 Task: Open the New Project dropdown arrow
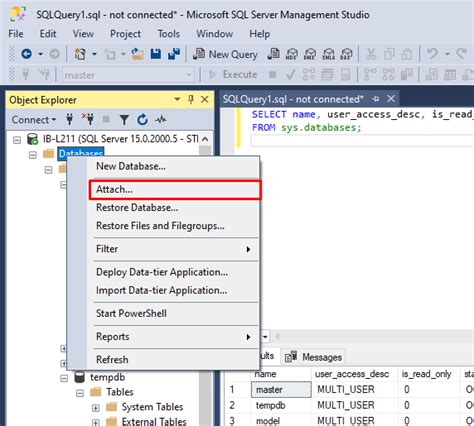point(94,54)
